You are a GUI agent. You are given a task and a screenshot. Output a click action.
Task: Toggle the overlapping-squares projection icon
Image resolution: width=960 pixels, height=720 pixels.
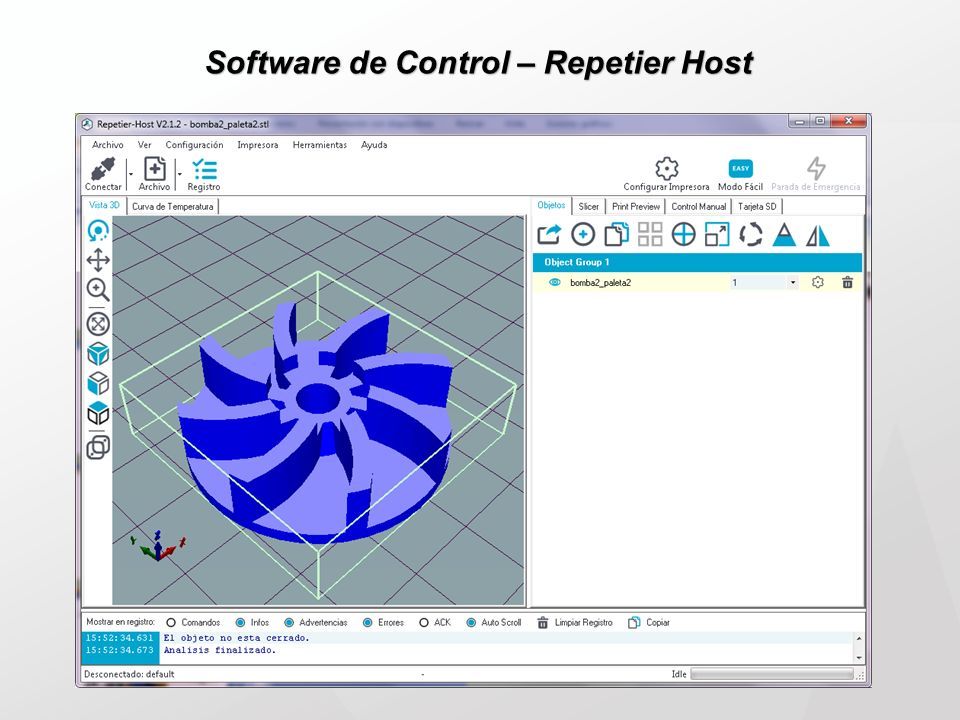click(x=98, y=447)
